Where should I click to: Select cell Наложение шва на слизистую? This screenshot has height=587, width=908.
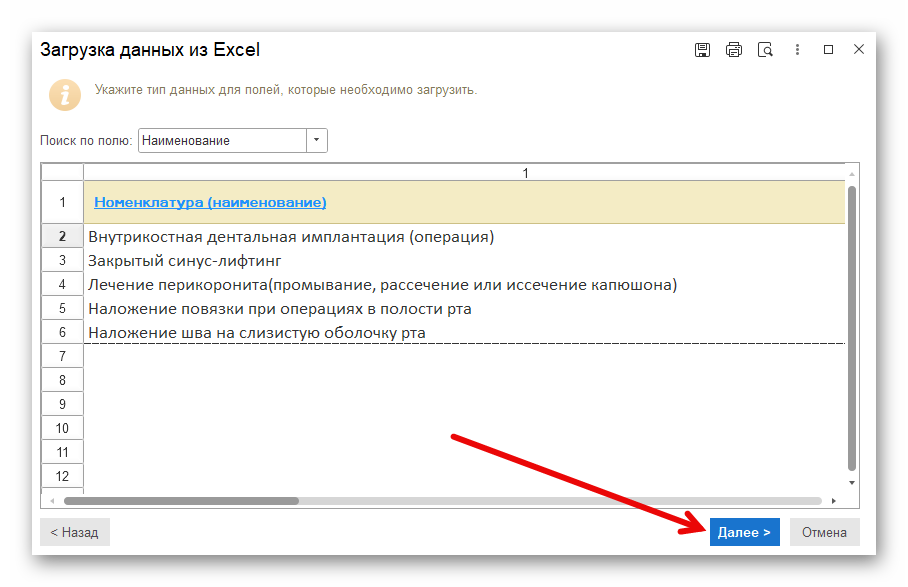464,332
